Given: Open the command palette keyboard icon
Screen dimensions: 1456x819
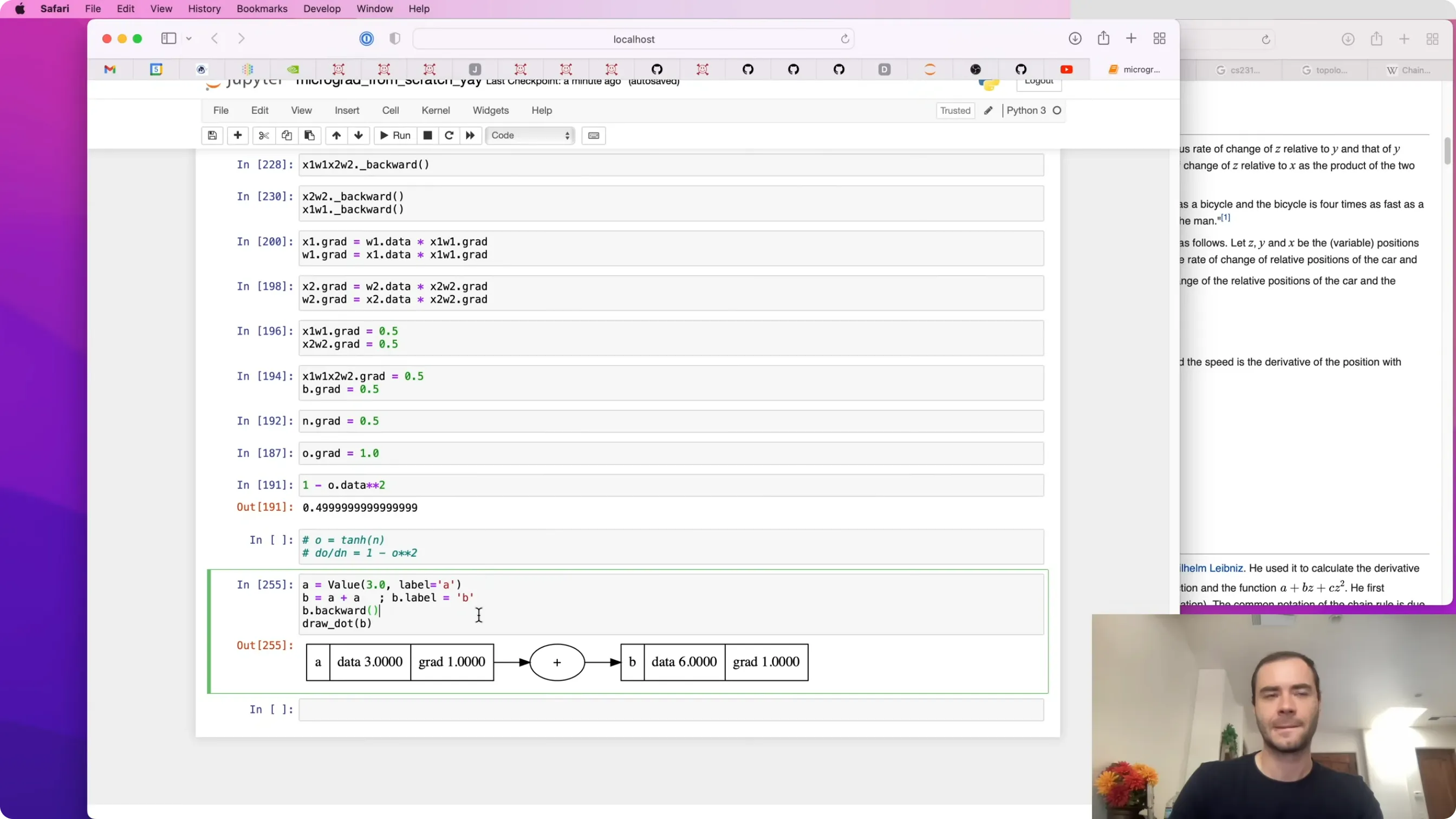Looking at the screenshot, I should pyautogui.click(x=594, y=135).
